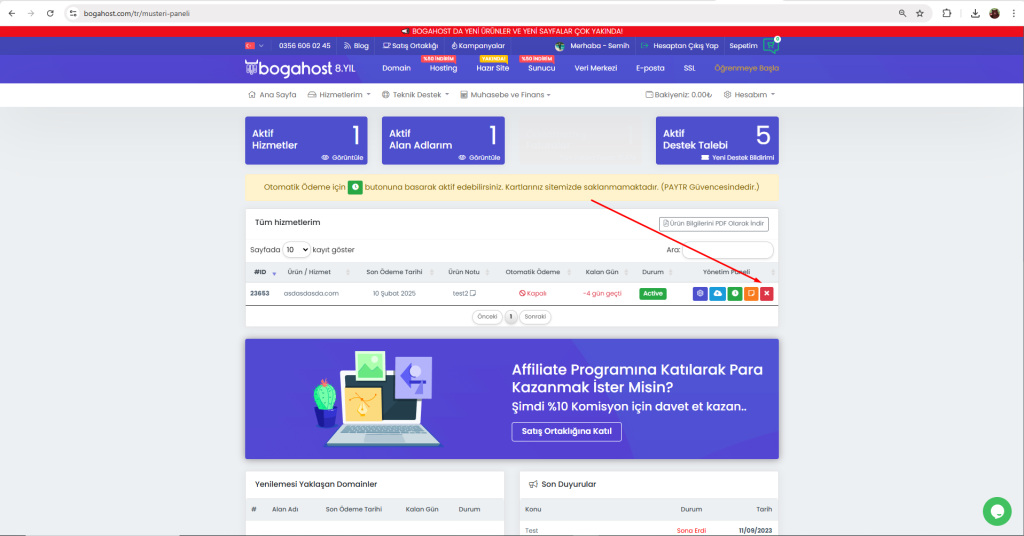Click phone number 0356 606 02 45
1024x536 pixels.
tap(304, 46)
